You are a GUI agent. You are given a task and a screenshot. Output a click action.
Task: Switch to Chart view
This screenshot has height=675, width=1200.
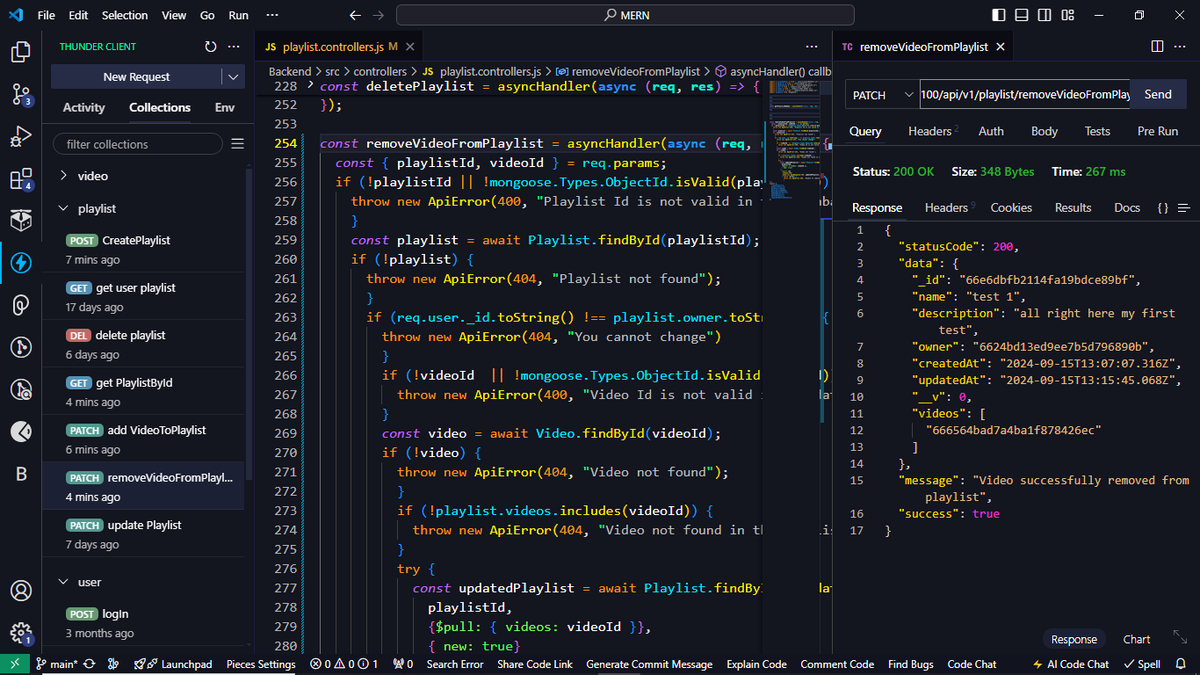point(1137,639)
